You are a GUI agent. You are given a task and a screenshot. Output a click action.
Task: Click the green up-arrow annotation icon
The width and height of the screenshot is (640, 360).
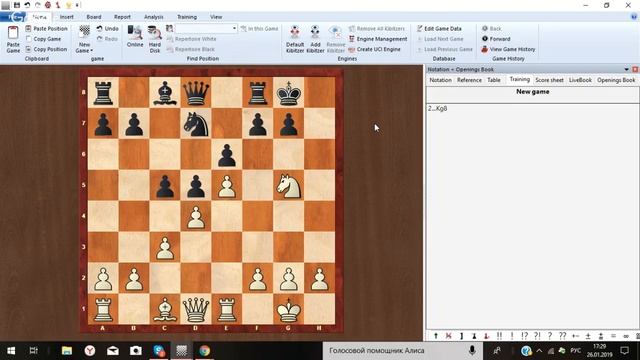click(436, 336)
